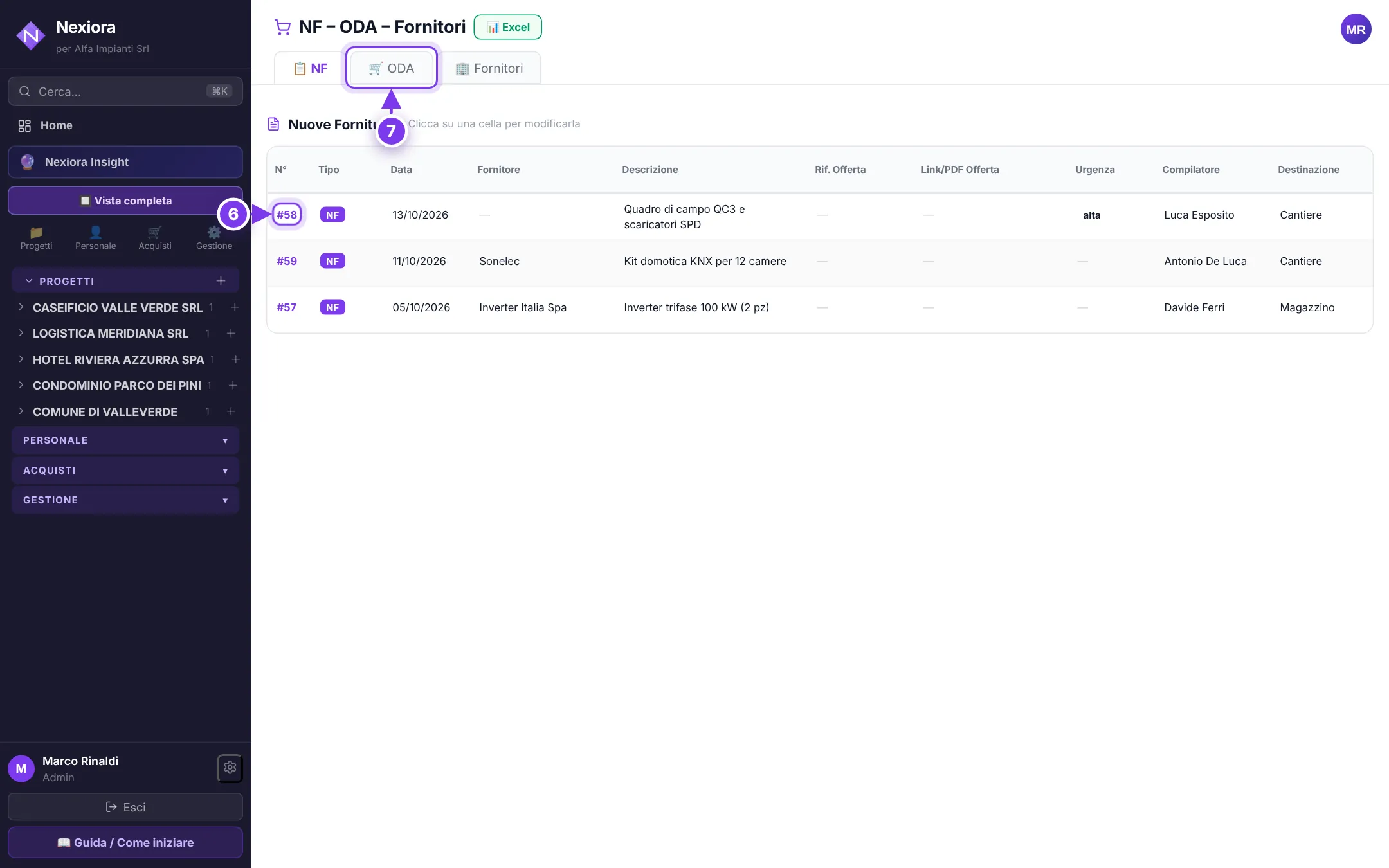
Task: Click the Vista completa button
Action: point(125,201)
